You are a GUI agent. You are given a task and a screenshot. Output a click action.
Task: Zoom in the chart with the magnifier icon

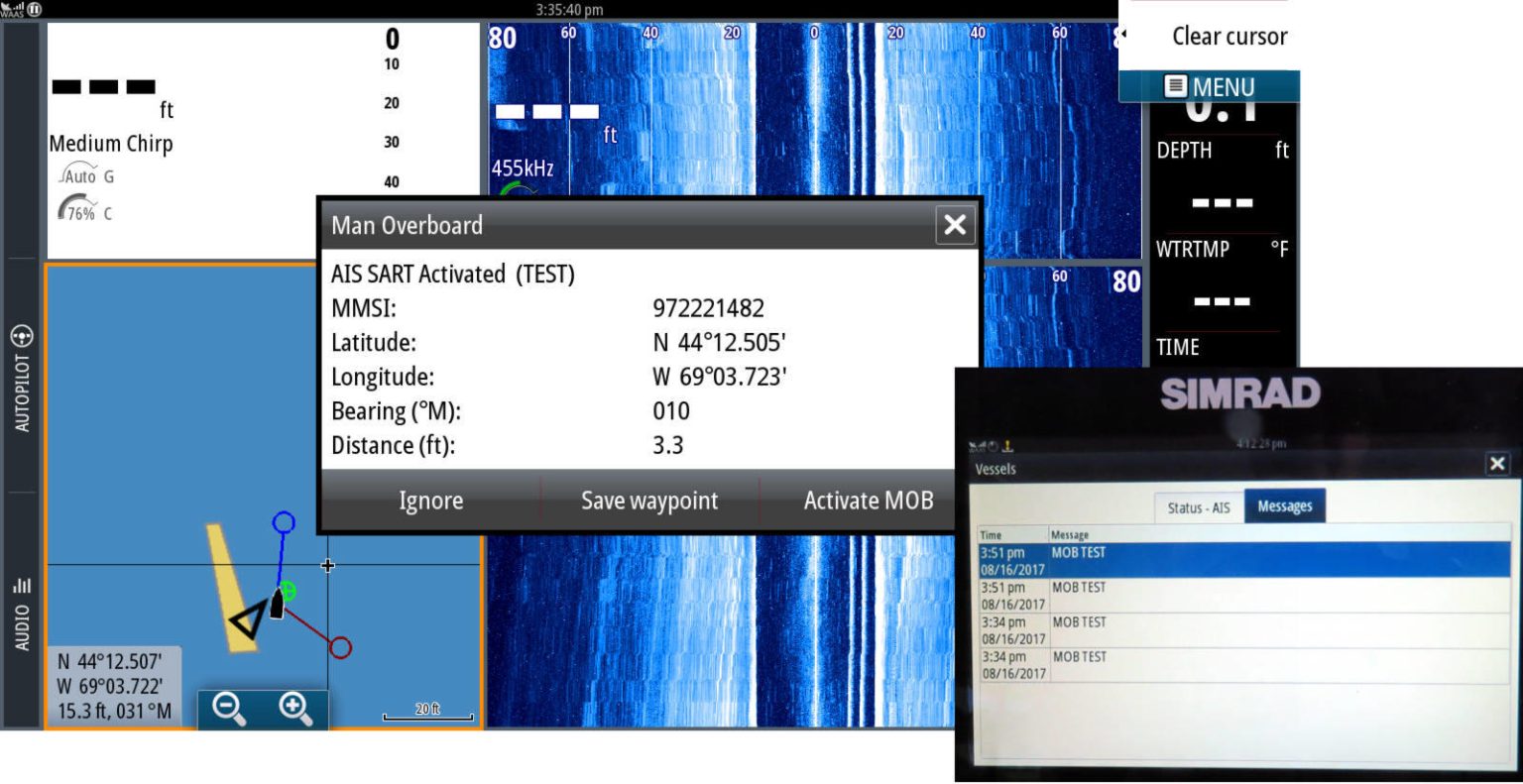294,709
